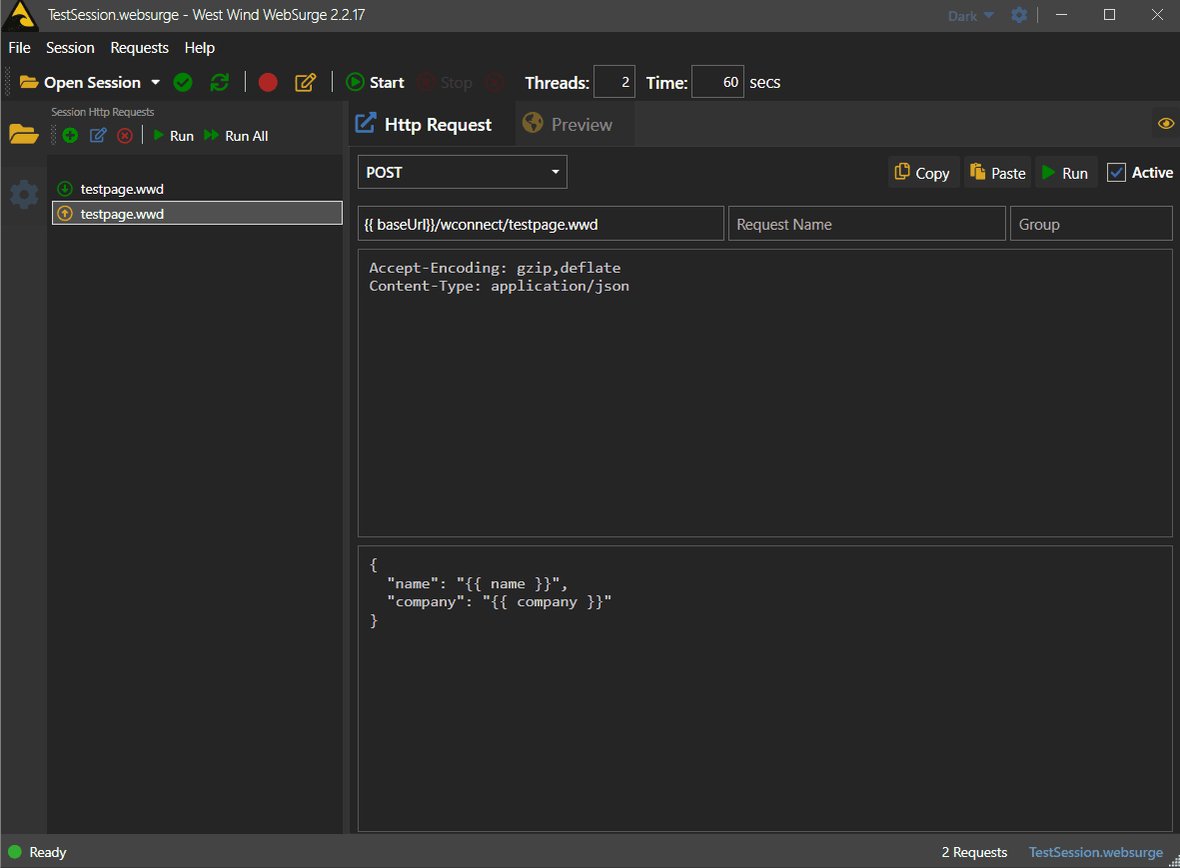Viewport: 1180px width, 868px height.
Task: Expand the Open Session dropdown arrow
Action: [156, 82]
